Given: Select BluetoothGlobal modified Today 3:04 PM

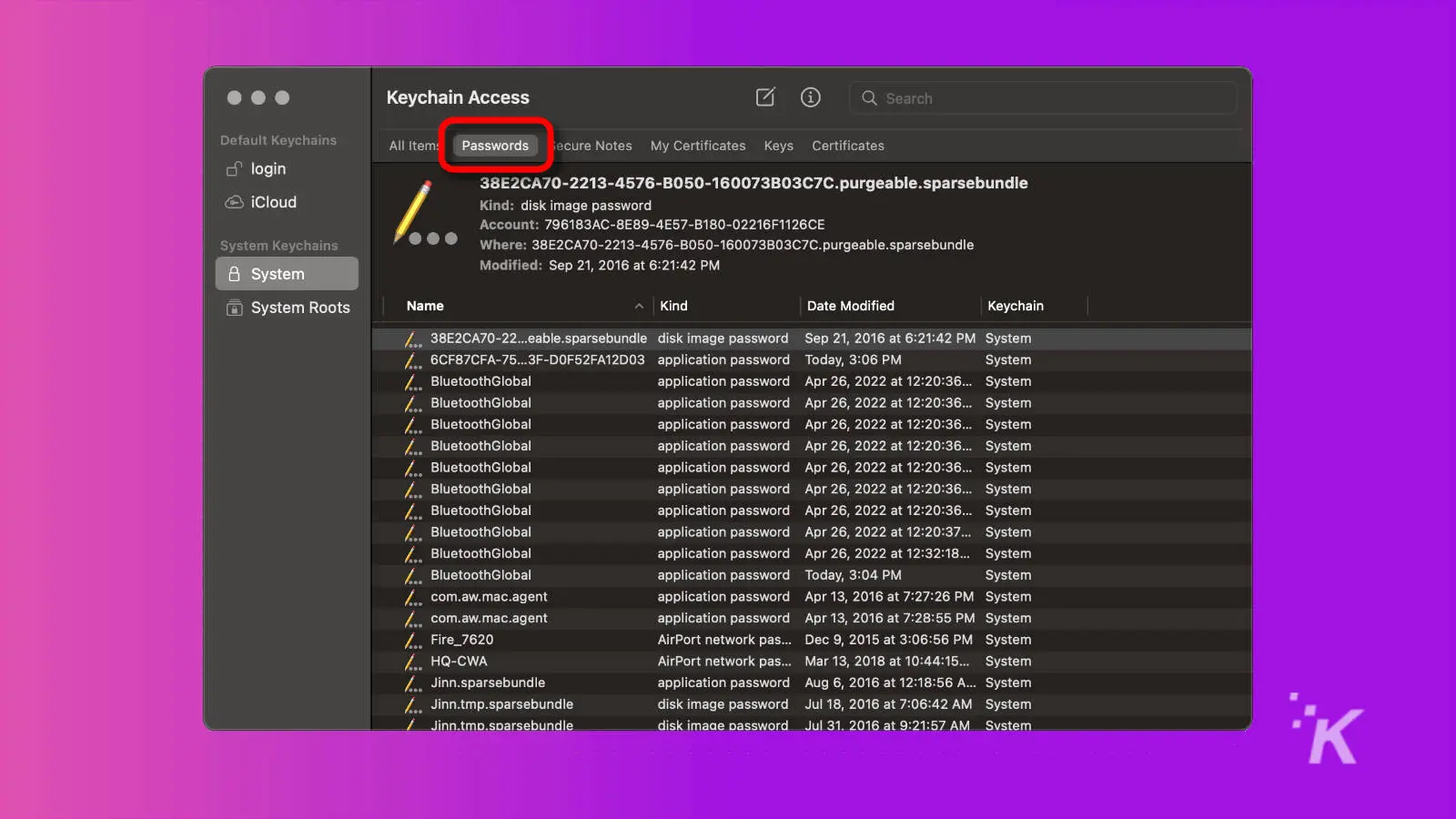Looking at the screenshot, I should (812, 575).
